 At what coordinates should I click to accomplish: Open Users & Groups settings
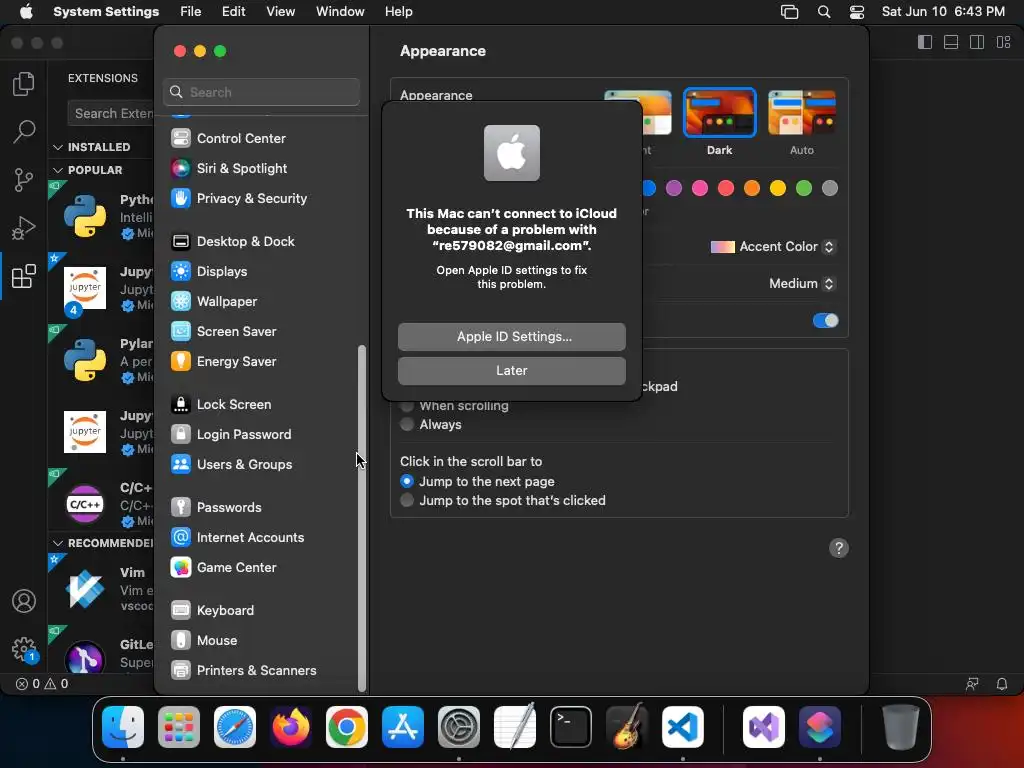click(231, 465)
